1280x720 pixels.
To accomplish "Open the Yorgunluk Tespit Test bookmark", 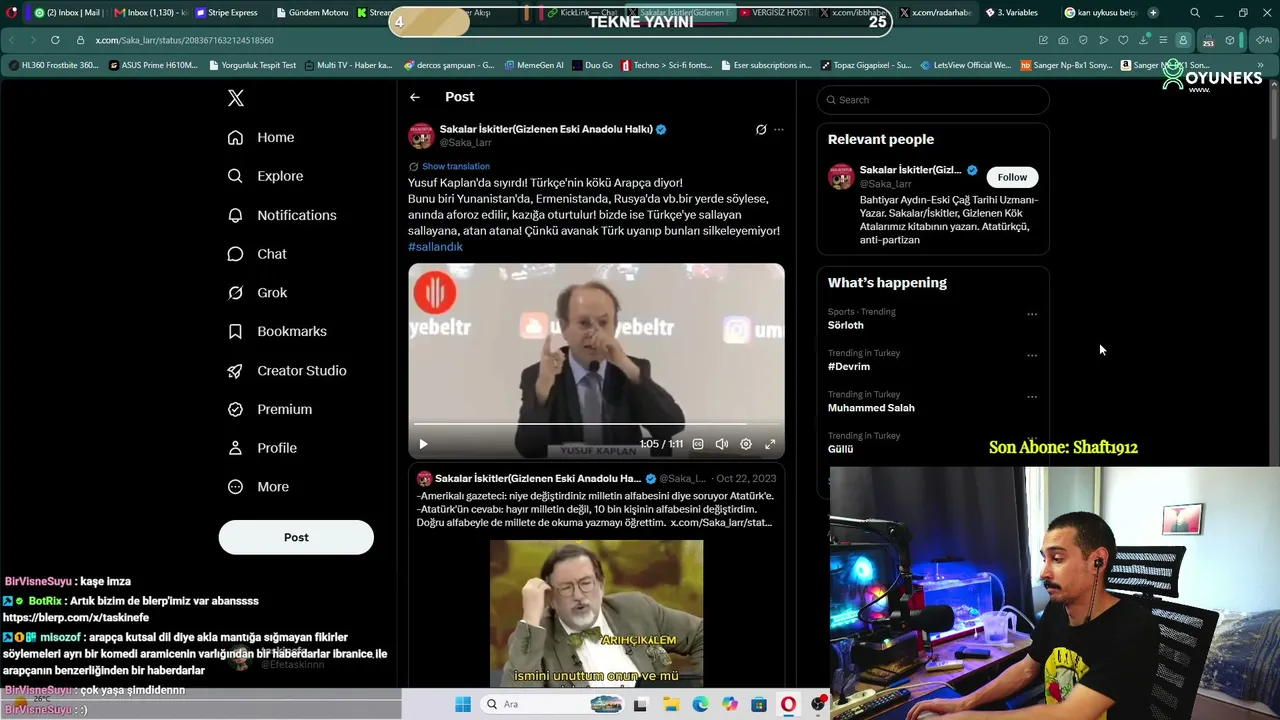I will (x=253, y=66).
